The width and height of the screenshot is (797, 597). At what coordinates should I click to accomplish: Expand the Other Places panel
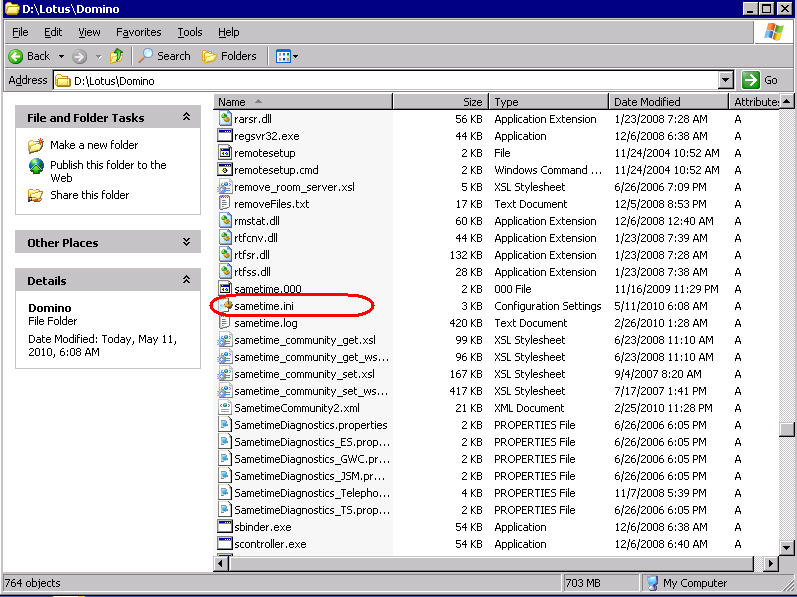click(x=187, y=242)
